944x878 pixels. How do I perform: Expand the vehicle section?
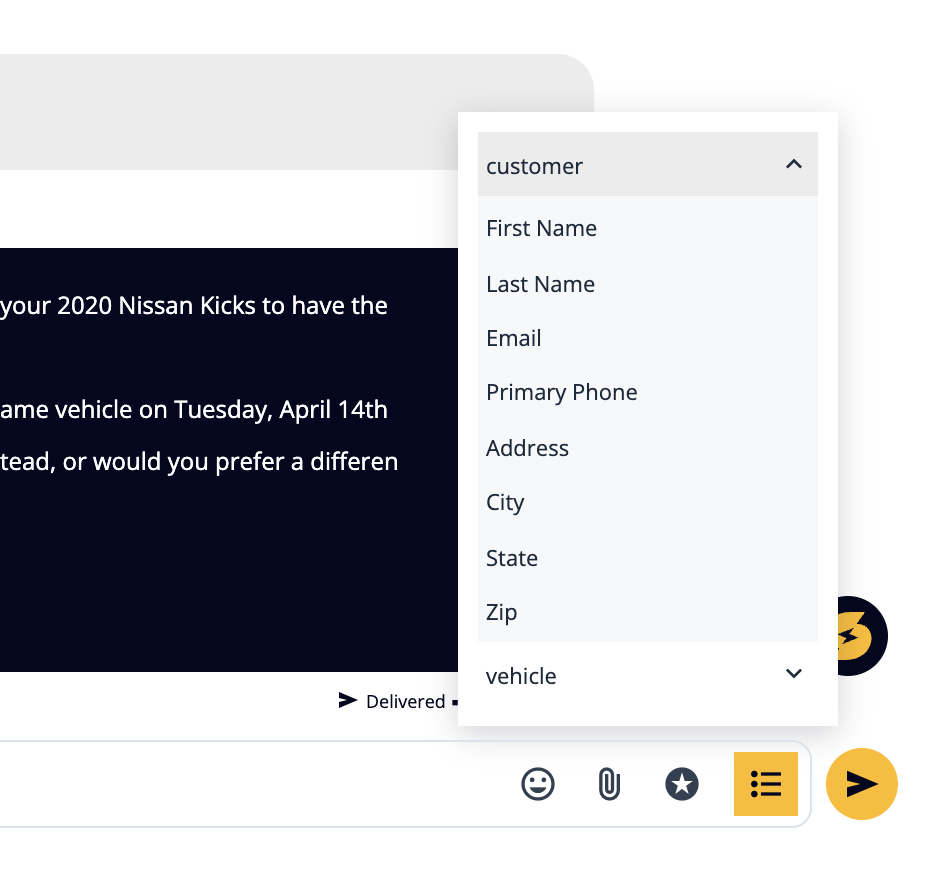coord(648,675)
